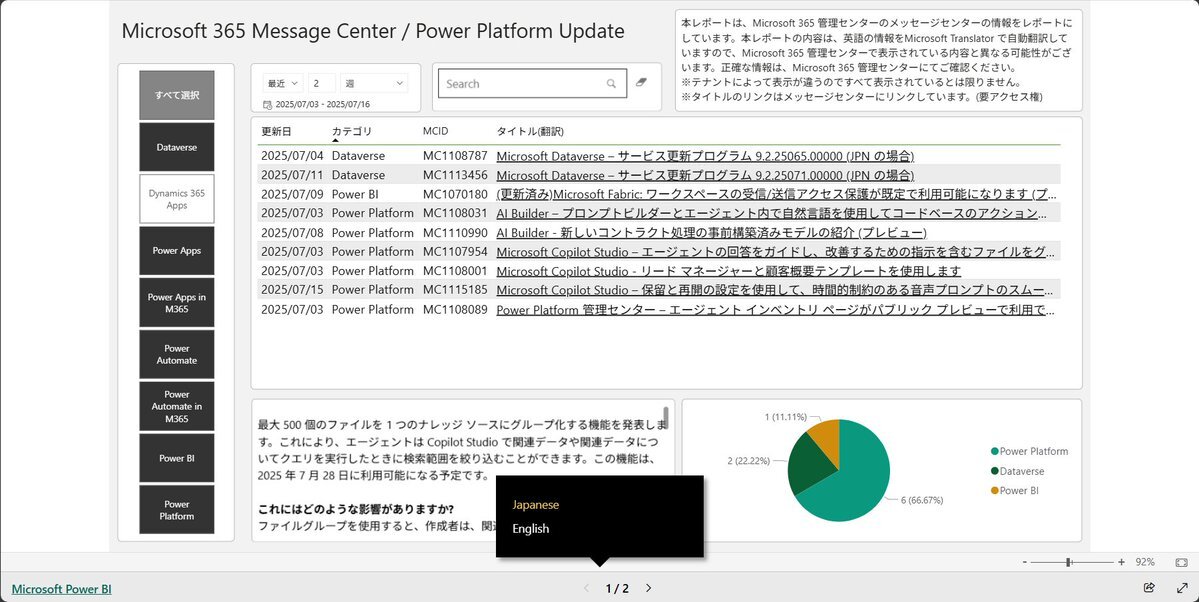Toggle the Power BI slicer button
This screenshot has height=602, width=1199.
[177, 458]
